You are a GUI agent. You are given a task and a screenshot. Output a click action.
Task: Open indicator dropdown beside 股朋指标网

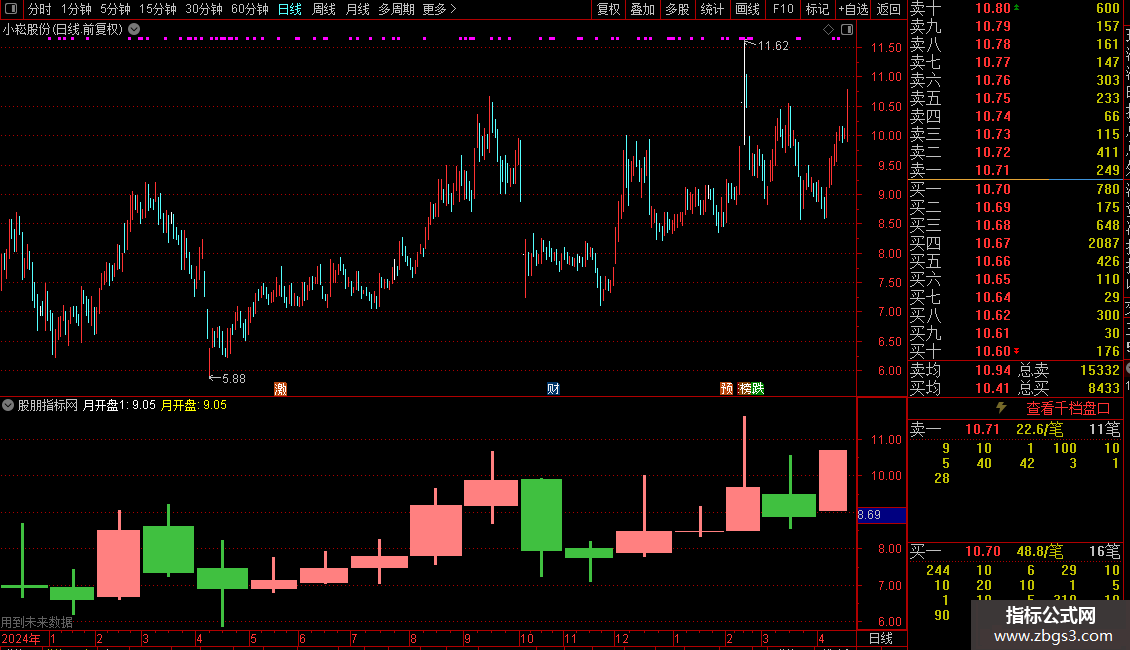8,405
